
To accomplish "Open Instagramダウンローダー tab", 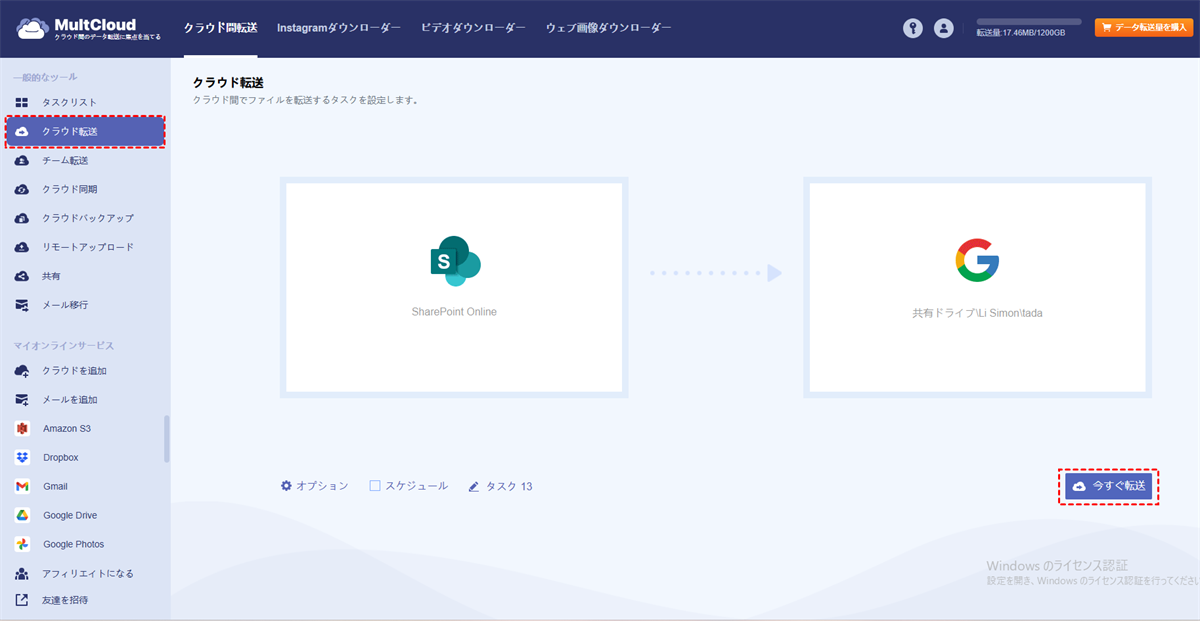I will 339,28.
